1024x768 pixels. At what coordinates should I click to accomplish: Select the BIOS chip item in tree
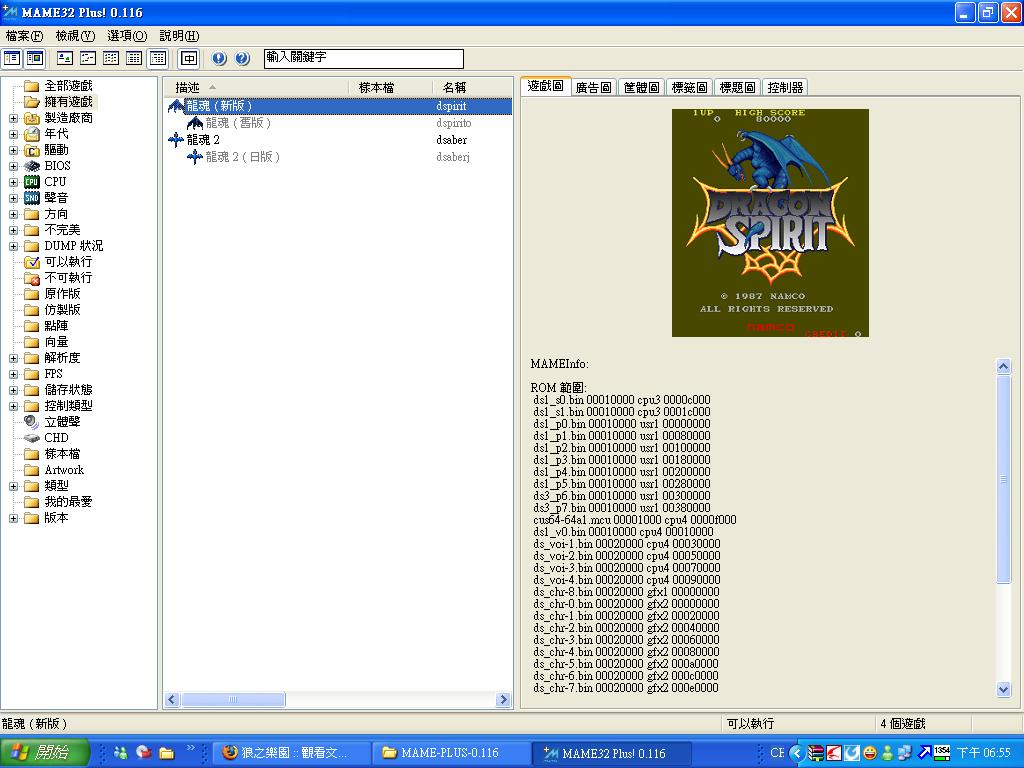pos(56,166)
